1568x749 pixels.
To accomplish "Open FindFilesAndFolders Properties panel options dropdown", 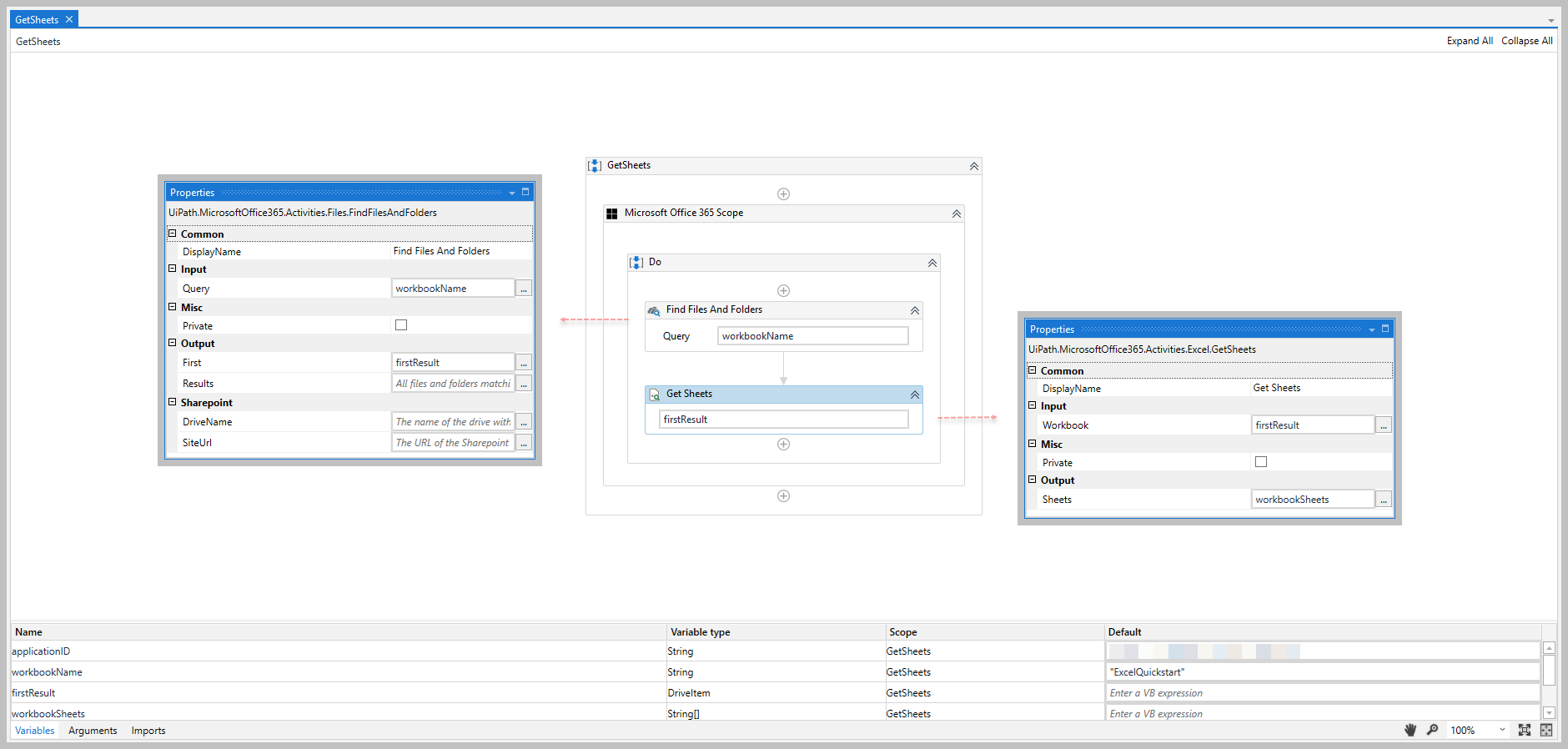I will pyautogui.click(x=512, y=193).
